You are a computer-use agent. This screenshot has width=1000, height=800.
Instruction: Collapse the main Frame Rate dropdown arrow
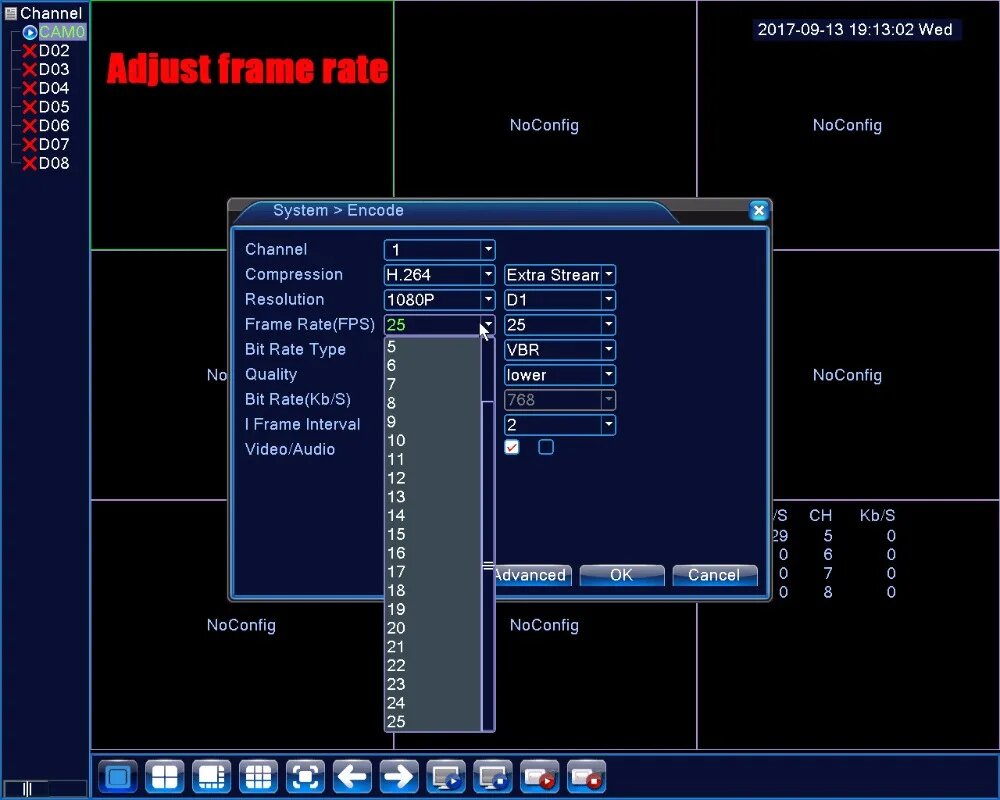(488, 325)
